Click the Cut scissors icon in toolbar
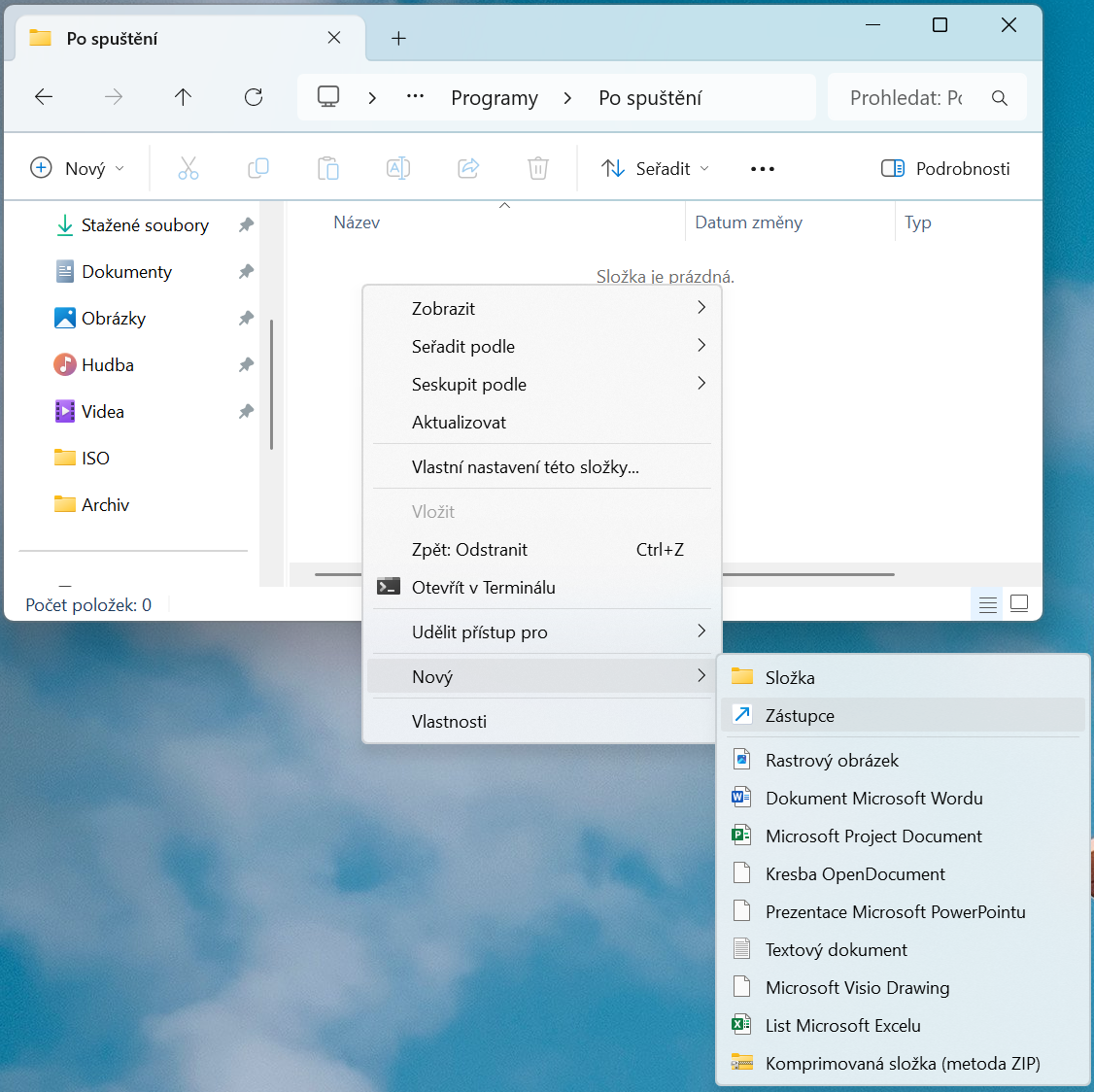 tap(188, 168)
